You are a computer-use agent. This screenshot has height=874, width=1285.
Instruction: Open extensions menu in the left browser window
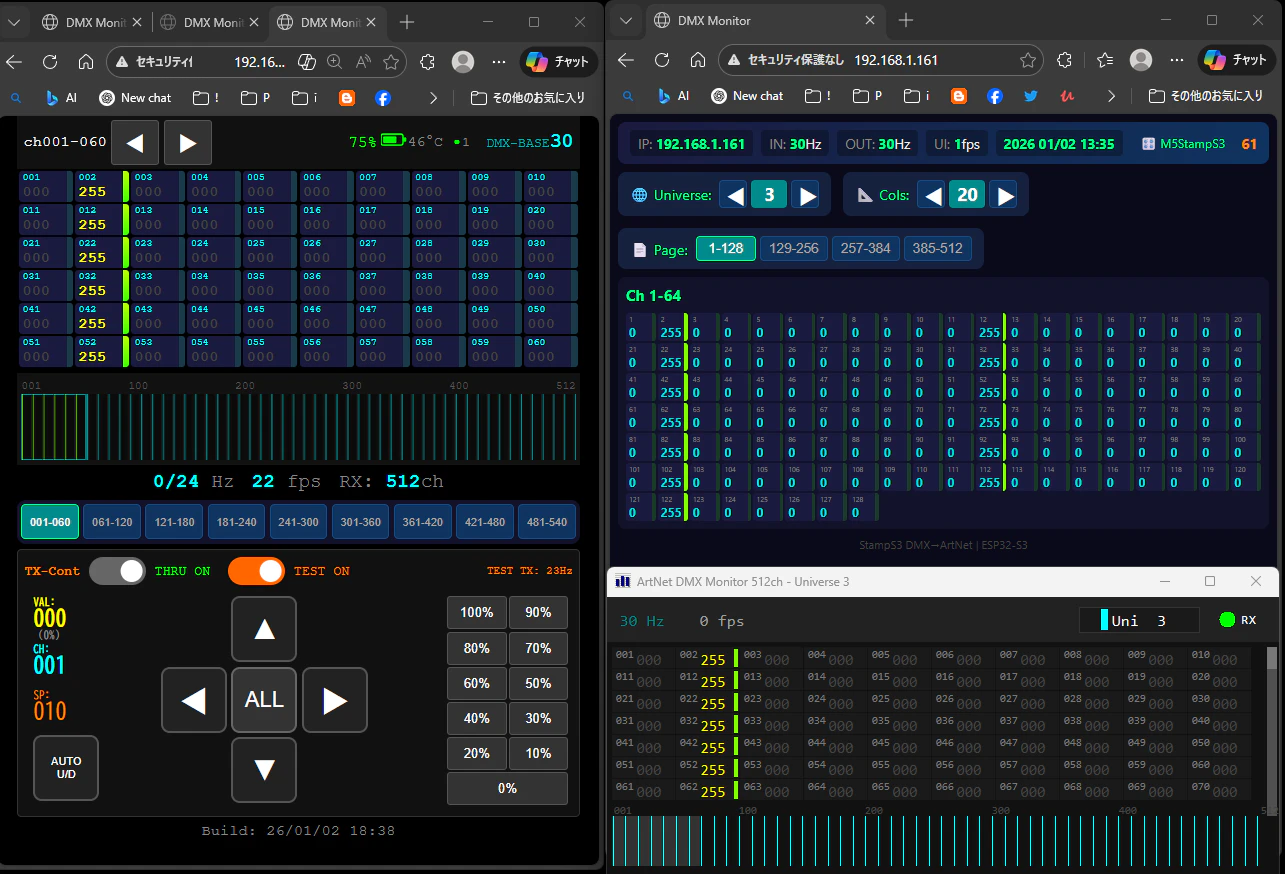coord(427,62)
